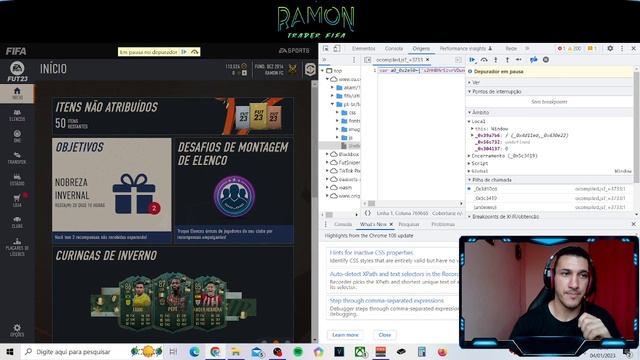Switch to the Elementos DevTools tab

point(363,48)
